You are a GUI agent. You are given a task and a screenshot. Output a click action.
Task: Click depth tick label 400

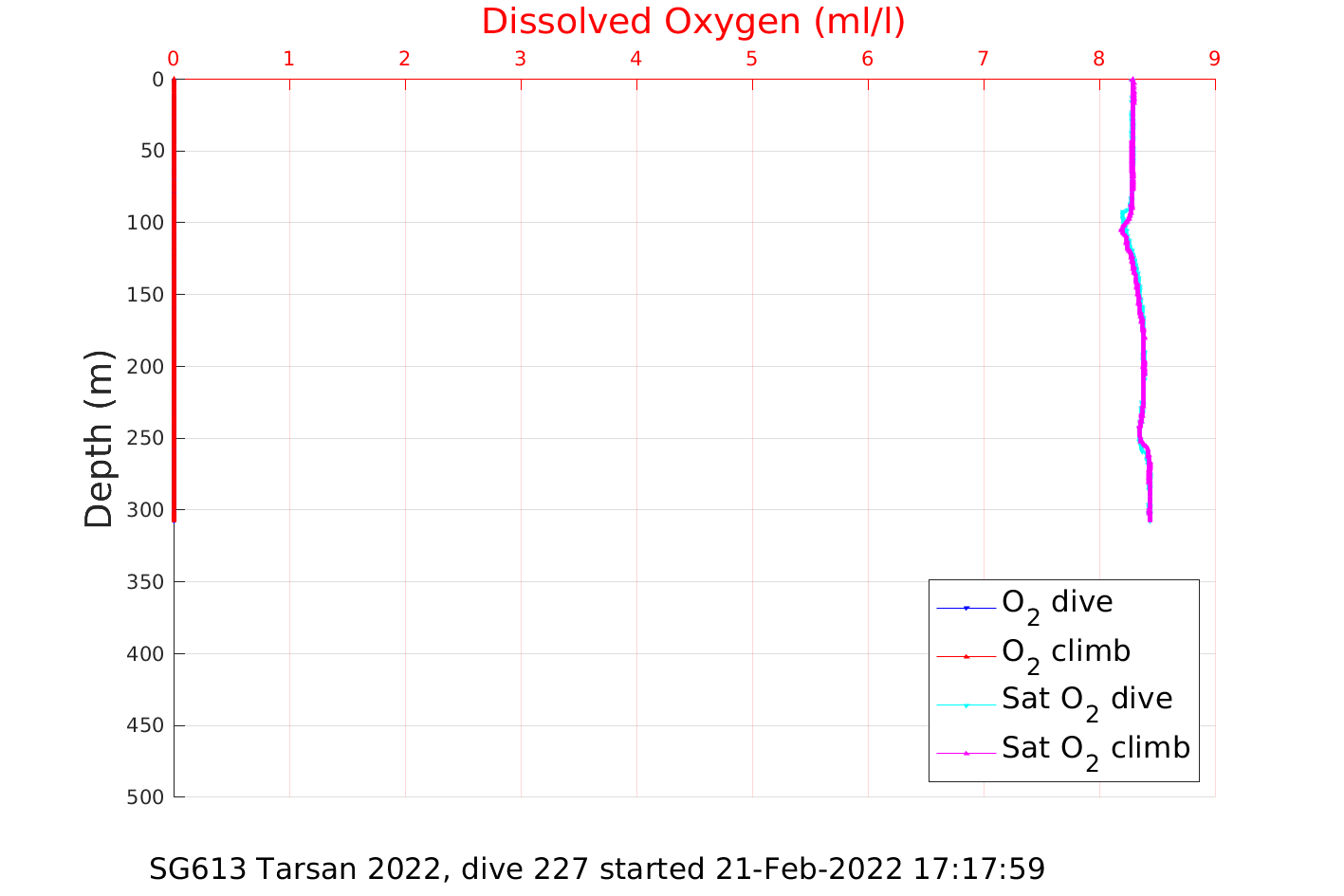(145, 654)
